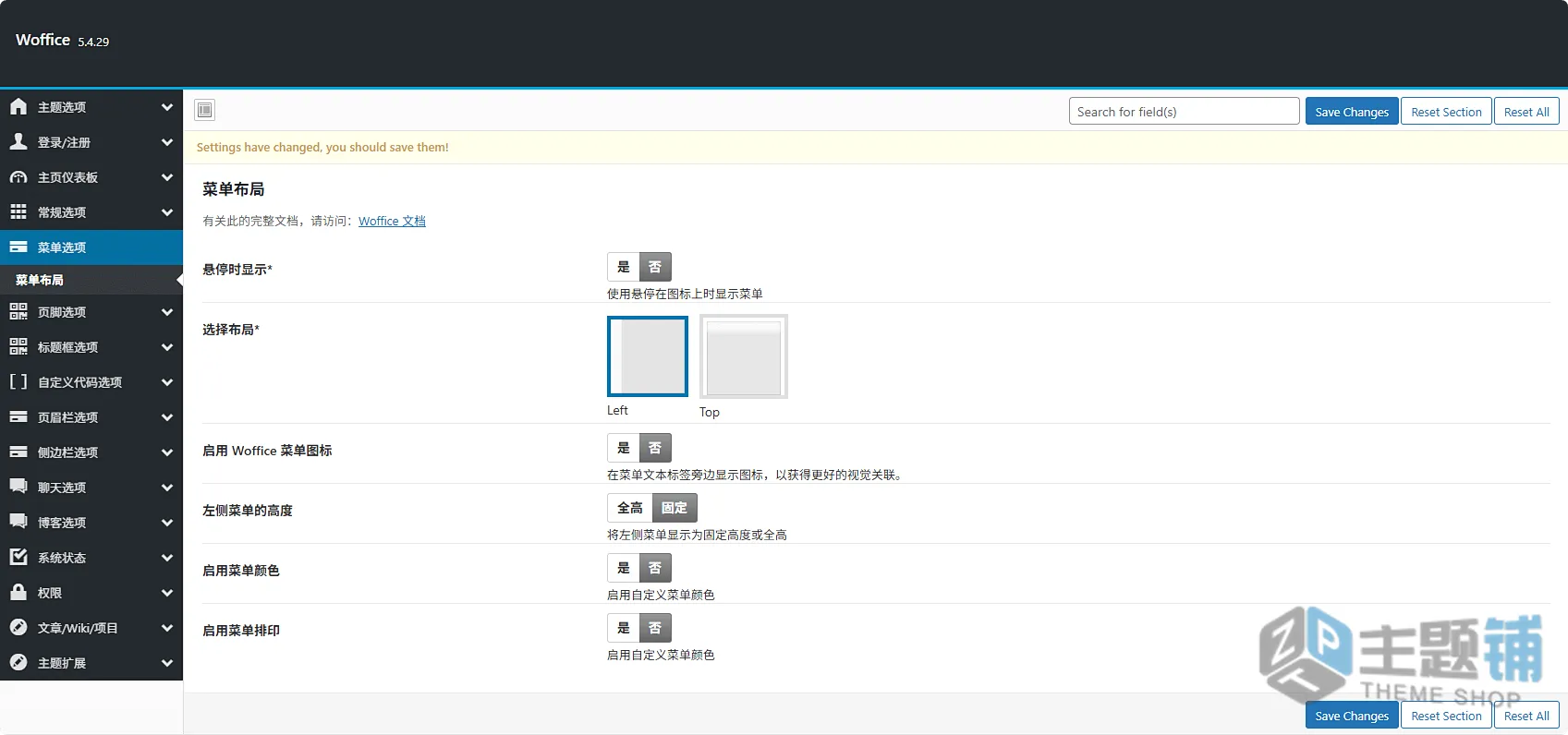Expand the 系统状态 section chevron
The image size is (1568, 735).
coord(167,558)
